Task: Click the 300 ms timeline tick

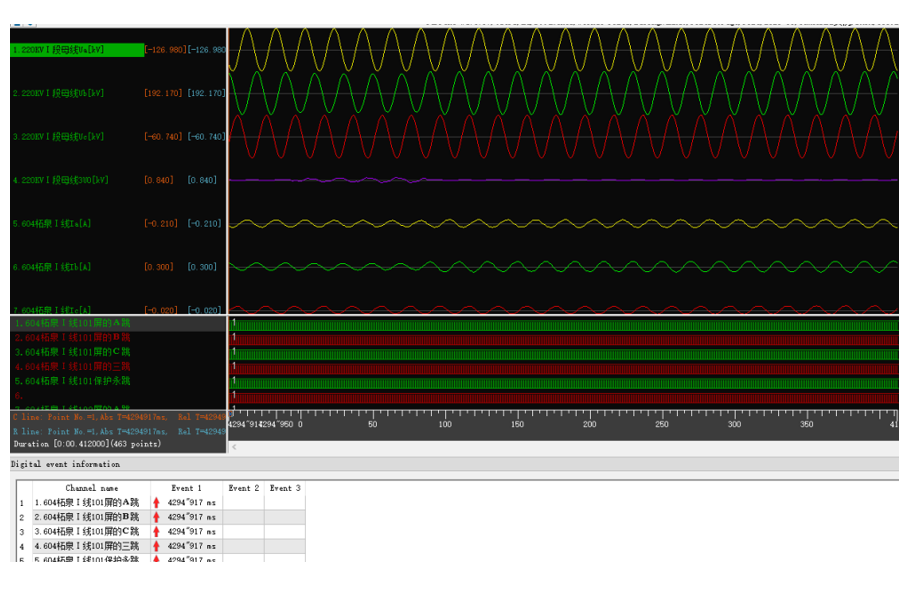Action: pos(734,424)
